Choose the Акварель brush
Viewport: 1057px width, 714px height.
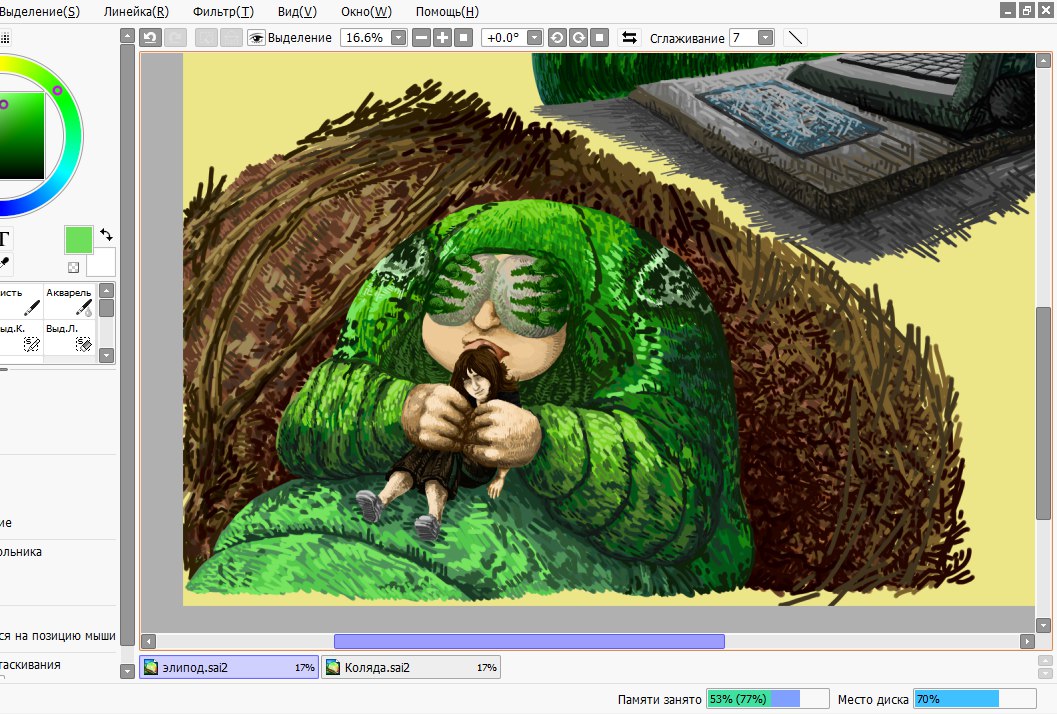[x=70, y=301]
